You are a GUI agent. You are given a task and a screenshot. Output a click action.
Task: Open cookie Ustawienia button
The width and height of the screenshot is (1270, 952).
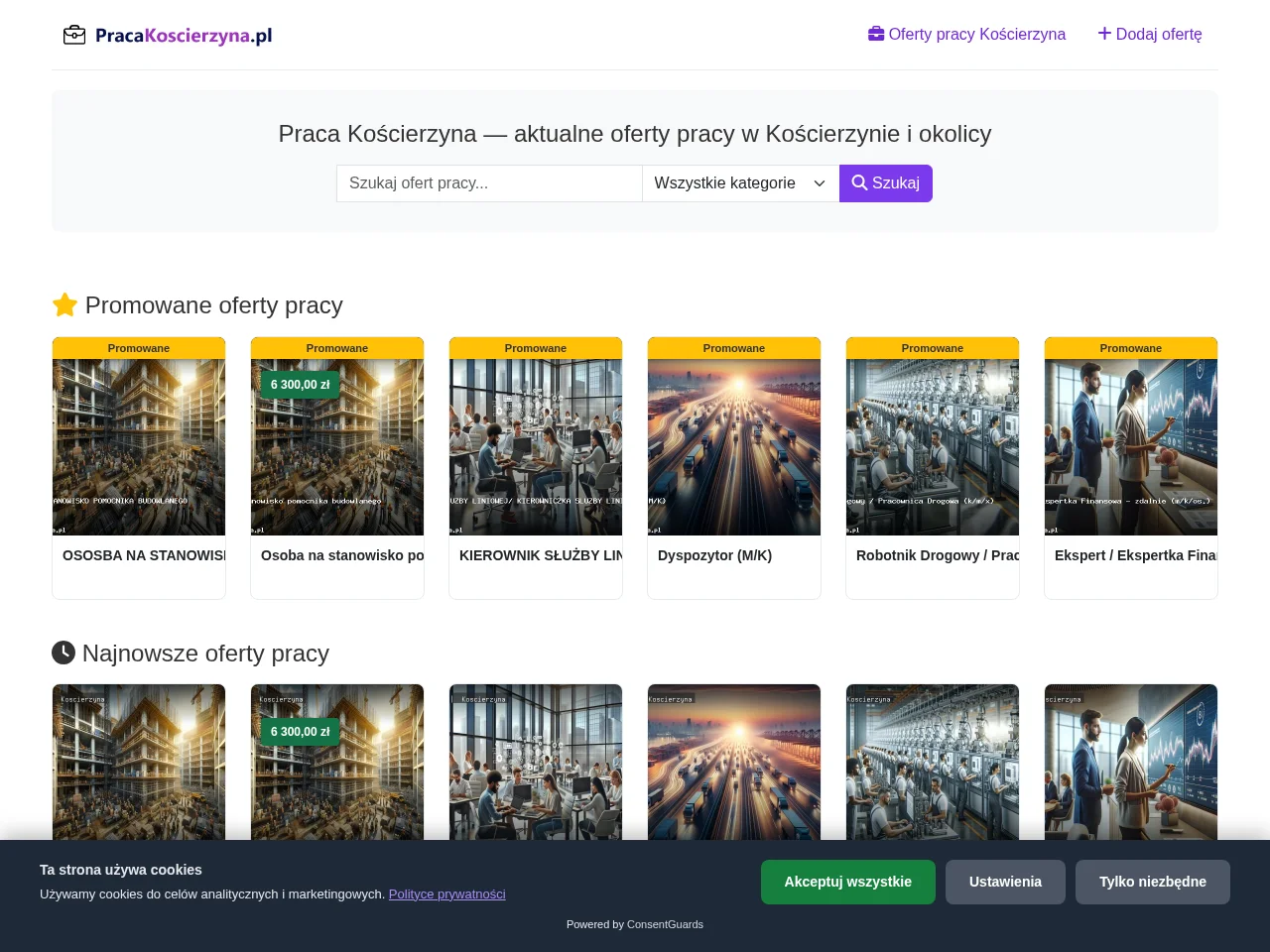click(x=1005, y=882)
